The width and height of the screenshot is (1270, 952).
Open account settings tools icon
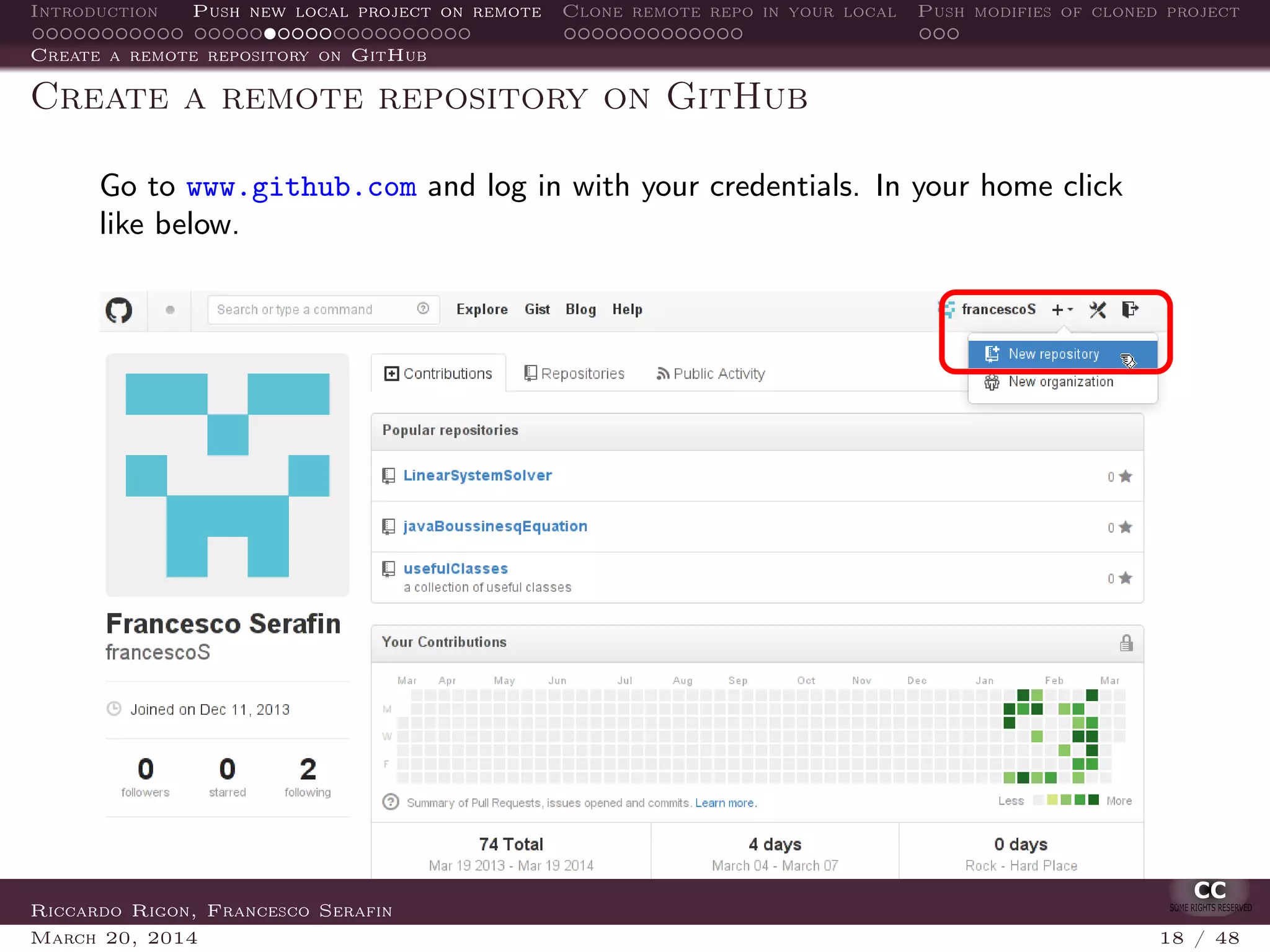click(1098, 309)
